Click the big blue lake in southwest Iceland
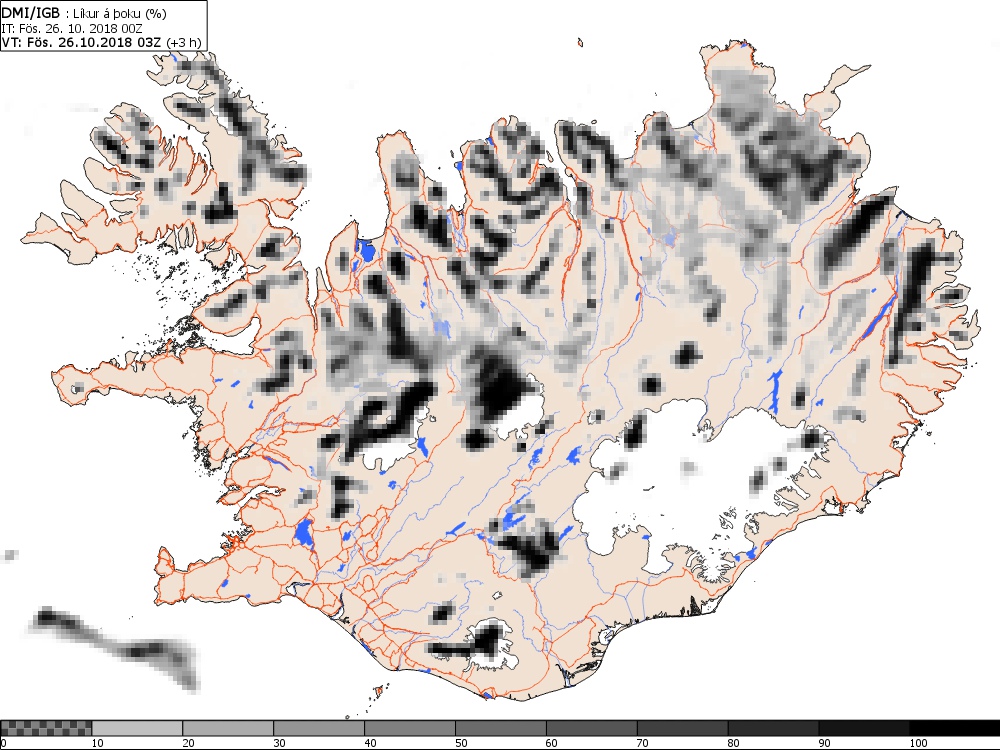This screenshot has height=750, width=1000. [304, 533]
